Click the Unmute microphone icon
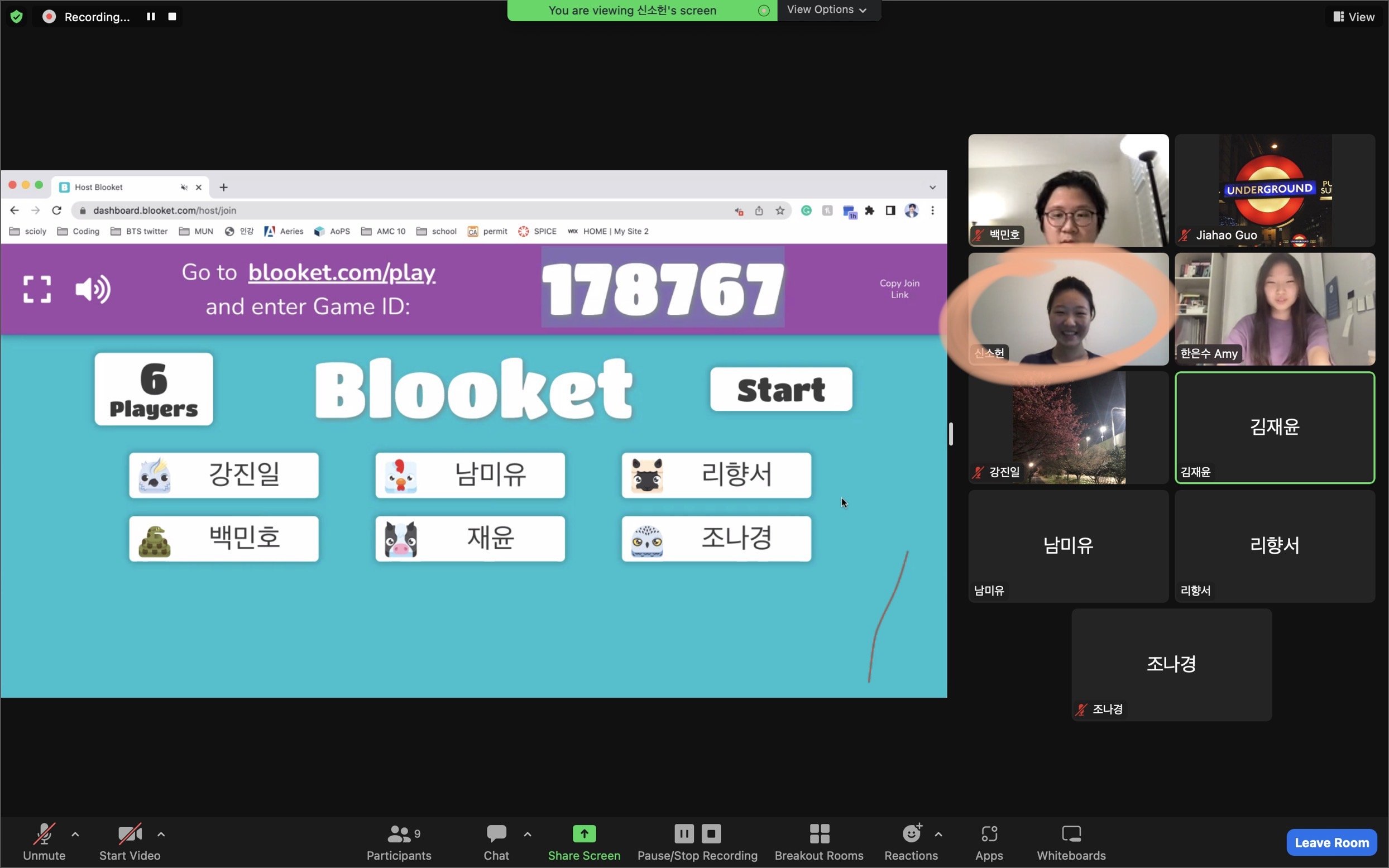This screenshot has height=868, width=1389. pos(44,833)
